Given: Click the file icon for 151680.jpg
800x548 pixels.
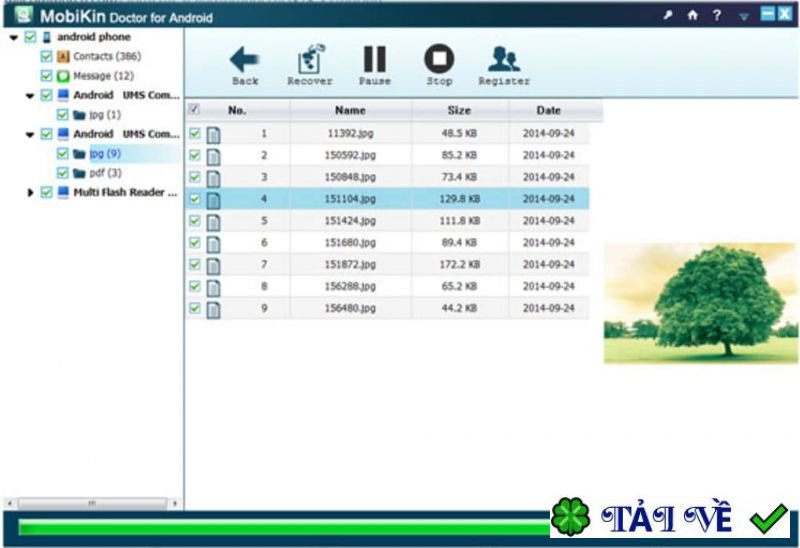Looking at the screenshot, I should click(x=213, y=244).
